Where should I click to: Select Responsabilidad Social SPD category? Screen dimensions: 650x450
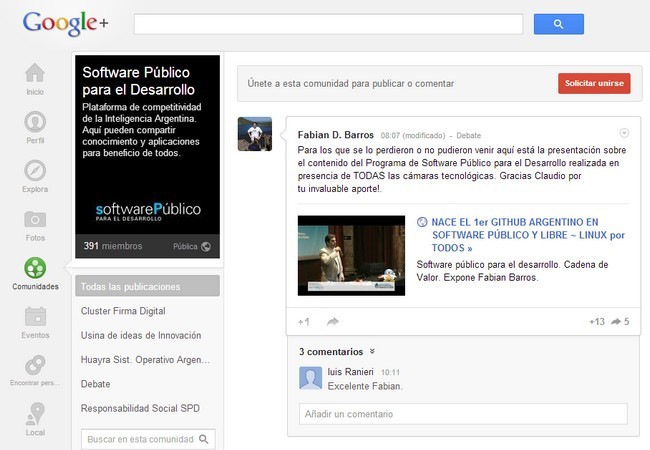(x=140, y=408)
